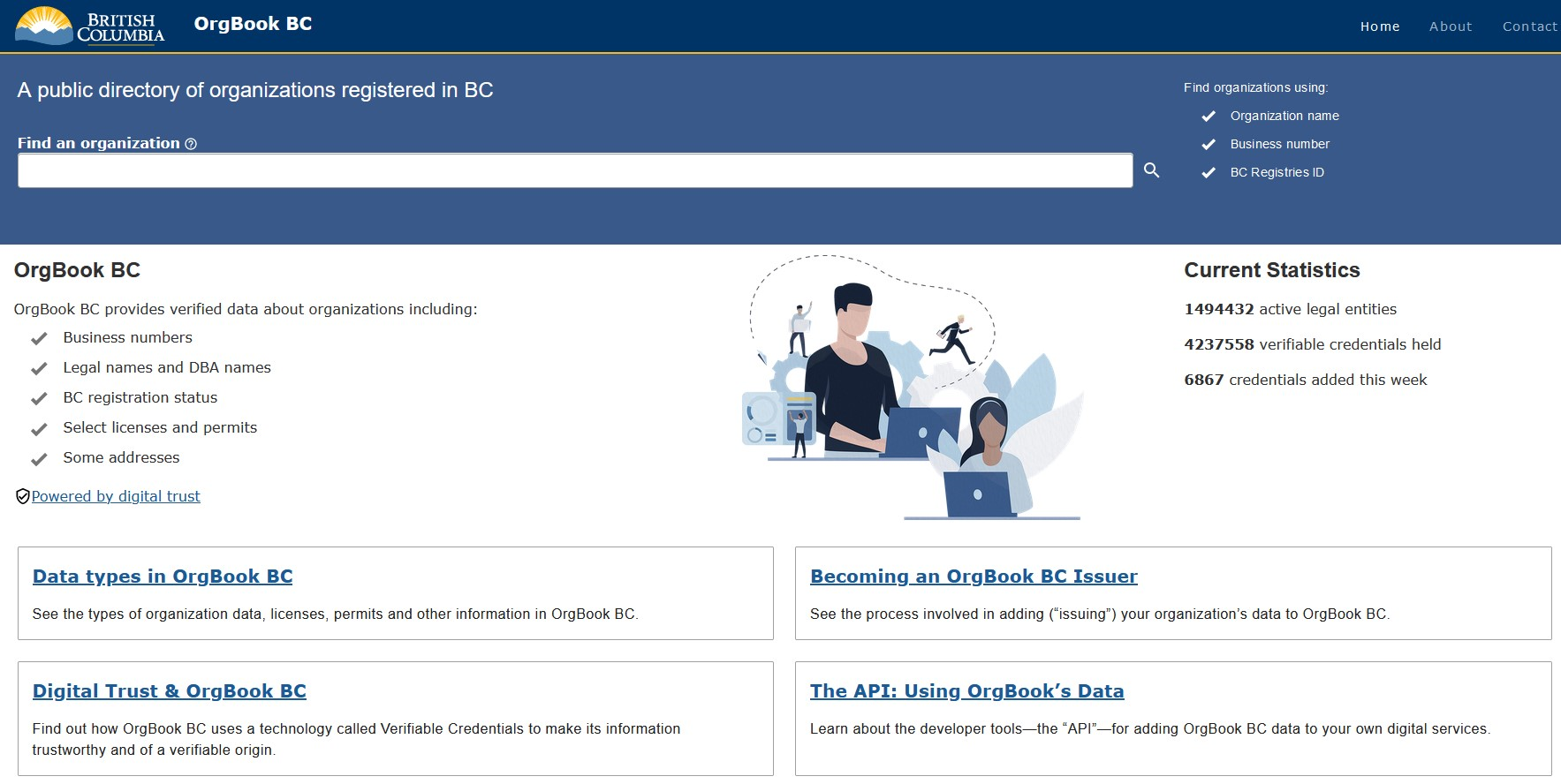Click the checkmark beside Select licenses and permits
1561x784 pixels.
pyautogui.click(x=39, y=429)
